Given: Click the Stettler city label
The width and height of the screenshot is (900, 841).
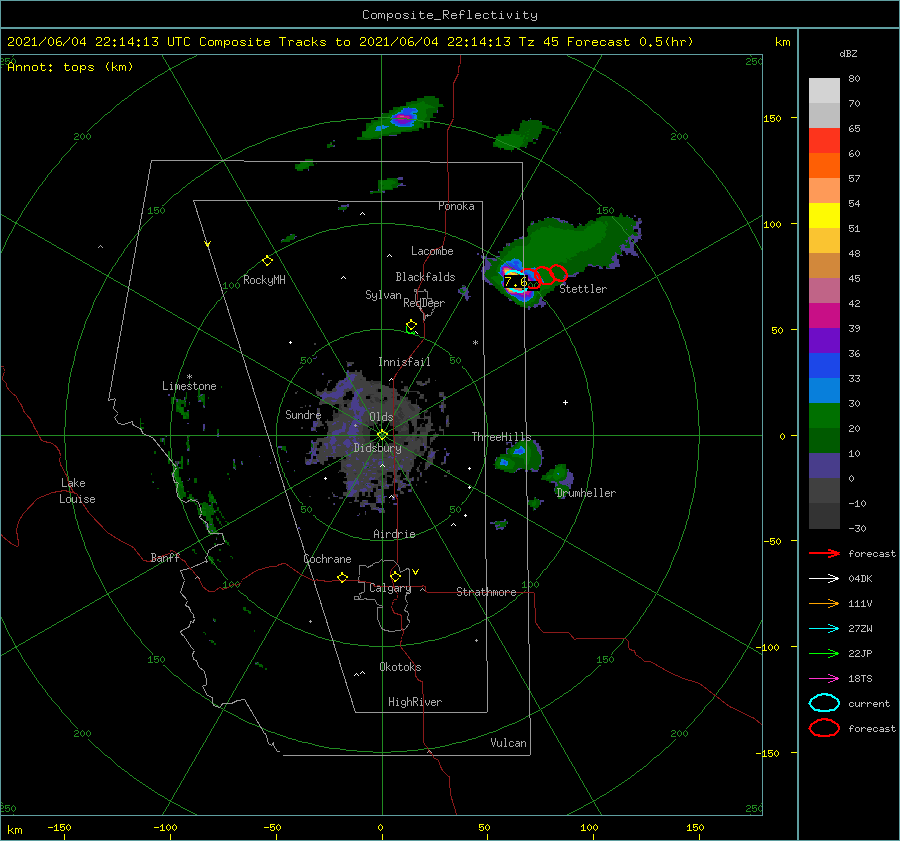Looking at the screenshot, I should click(x=583, y=289).
